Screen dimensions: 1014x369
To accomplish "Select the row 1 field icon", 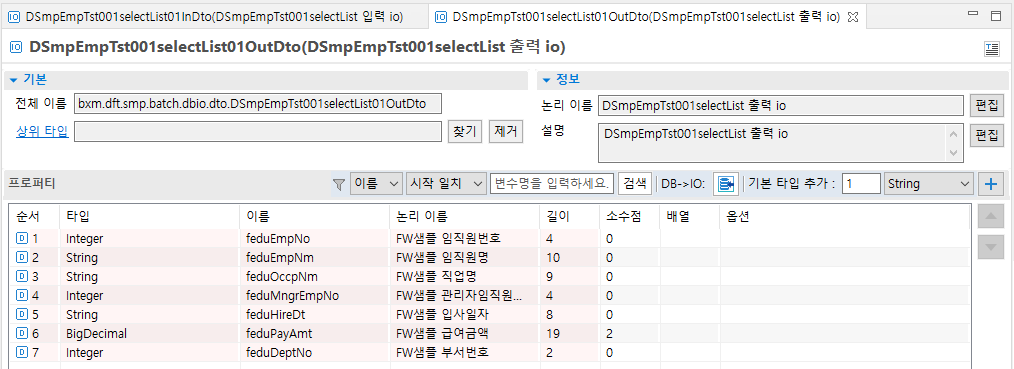I will point(21,238).
